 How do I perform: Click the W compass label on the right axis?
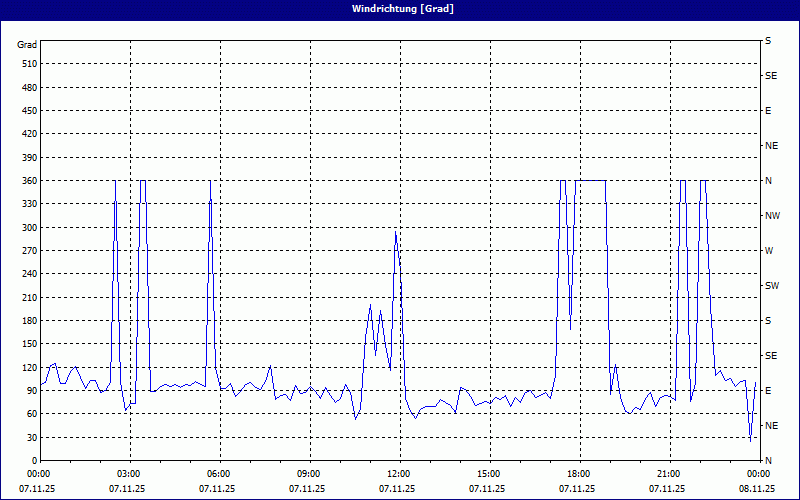click(769, 251)
